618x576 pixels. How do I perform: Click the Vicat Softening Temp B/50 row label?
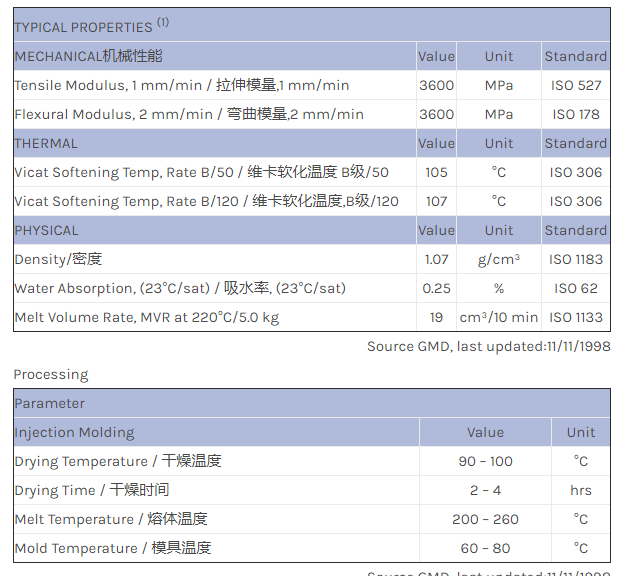click(201, 172)
